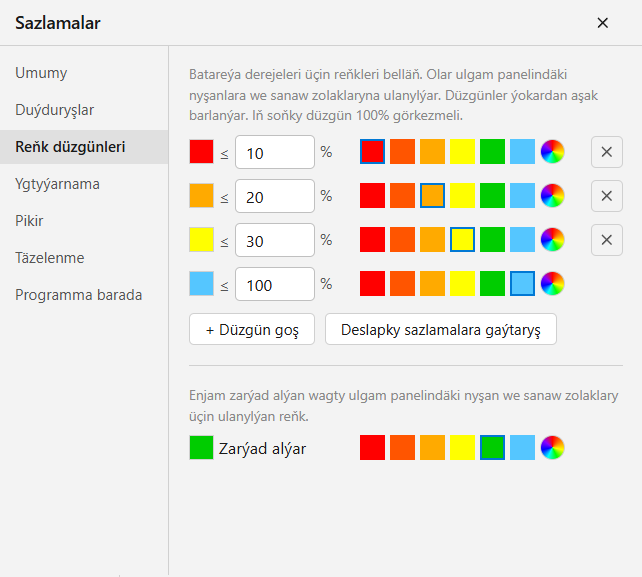The height and width of the screenshot is (577, 642).
Task: Open the Ygtyýarnama section
Action: 84,184
